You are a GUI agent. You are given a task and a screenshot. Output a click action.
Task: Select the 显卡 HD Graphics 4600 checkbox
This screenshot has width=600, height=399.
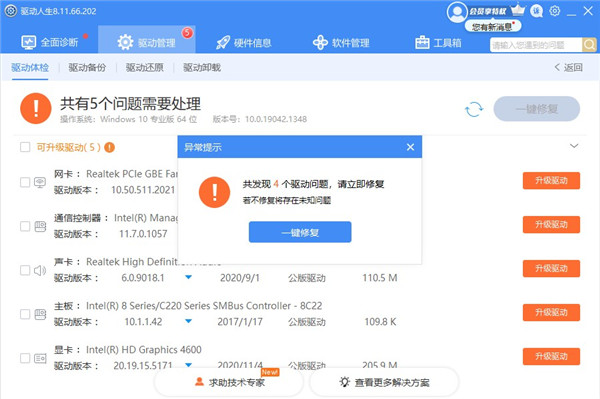tap(25, 358)
